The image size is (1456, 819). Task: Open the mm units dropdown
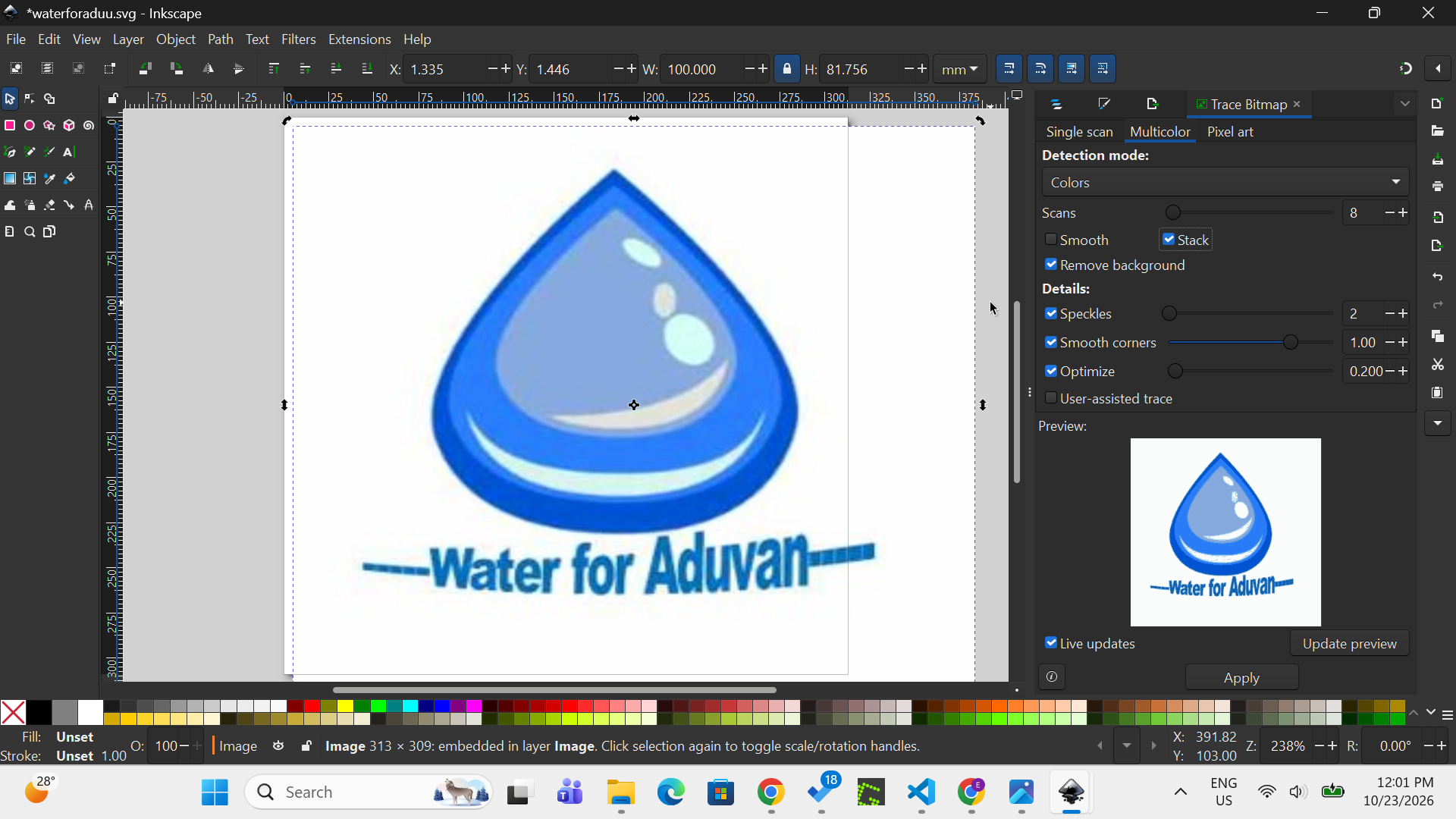click(959, 69)
